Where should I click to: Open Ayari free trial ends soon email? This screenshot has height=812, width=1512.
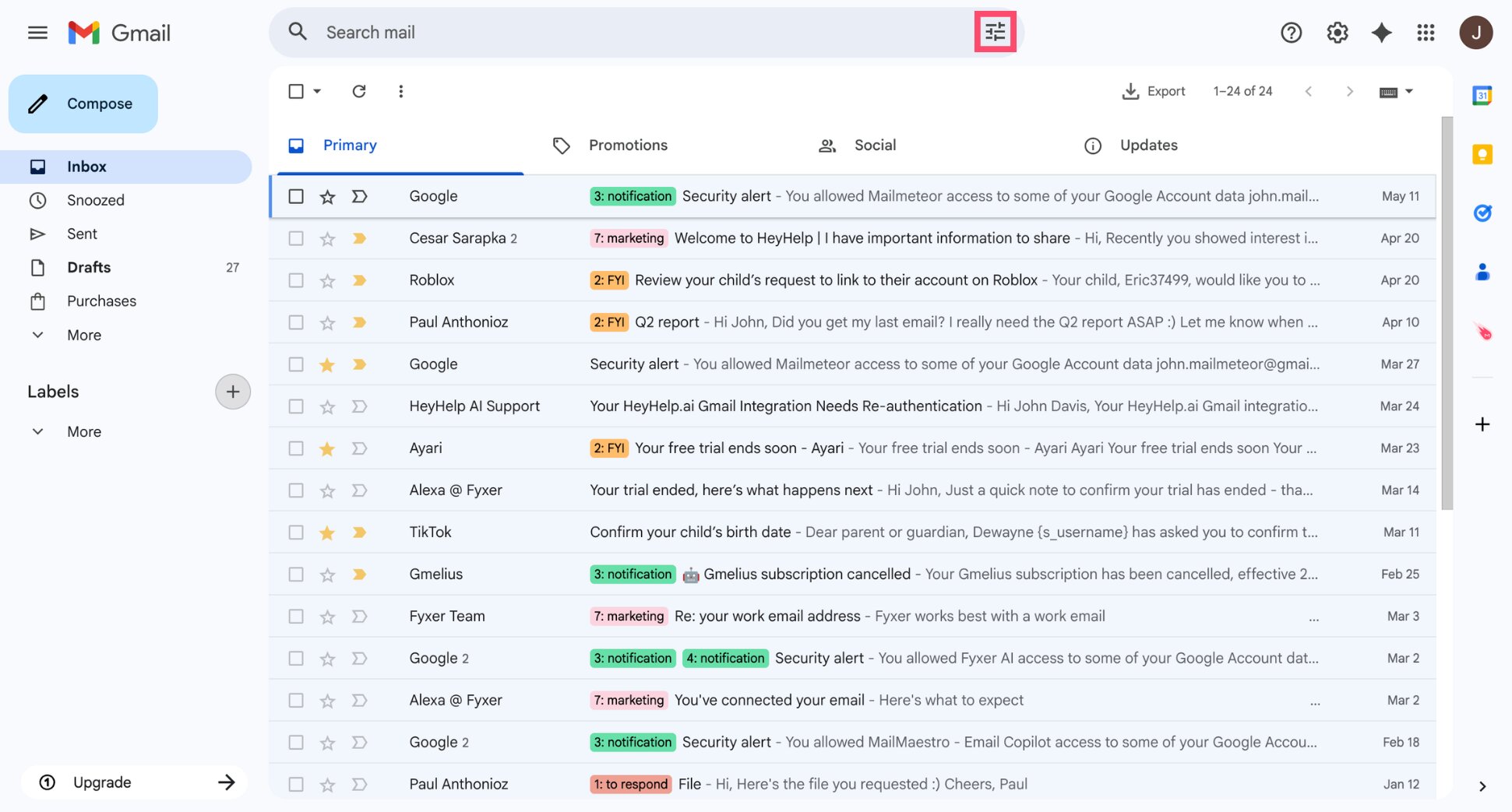tap(853, 448)
